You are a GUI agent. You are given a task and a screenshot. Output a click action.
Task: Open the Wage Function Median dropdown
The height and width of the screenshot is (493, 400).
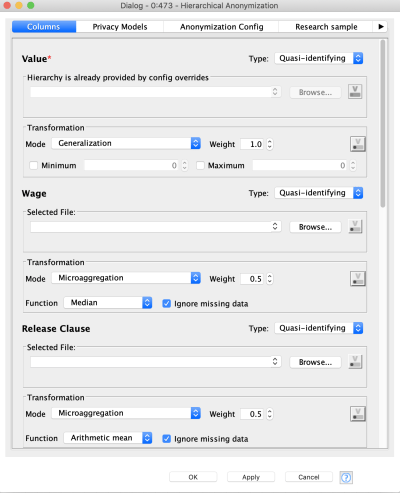coord(108,303)
